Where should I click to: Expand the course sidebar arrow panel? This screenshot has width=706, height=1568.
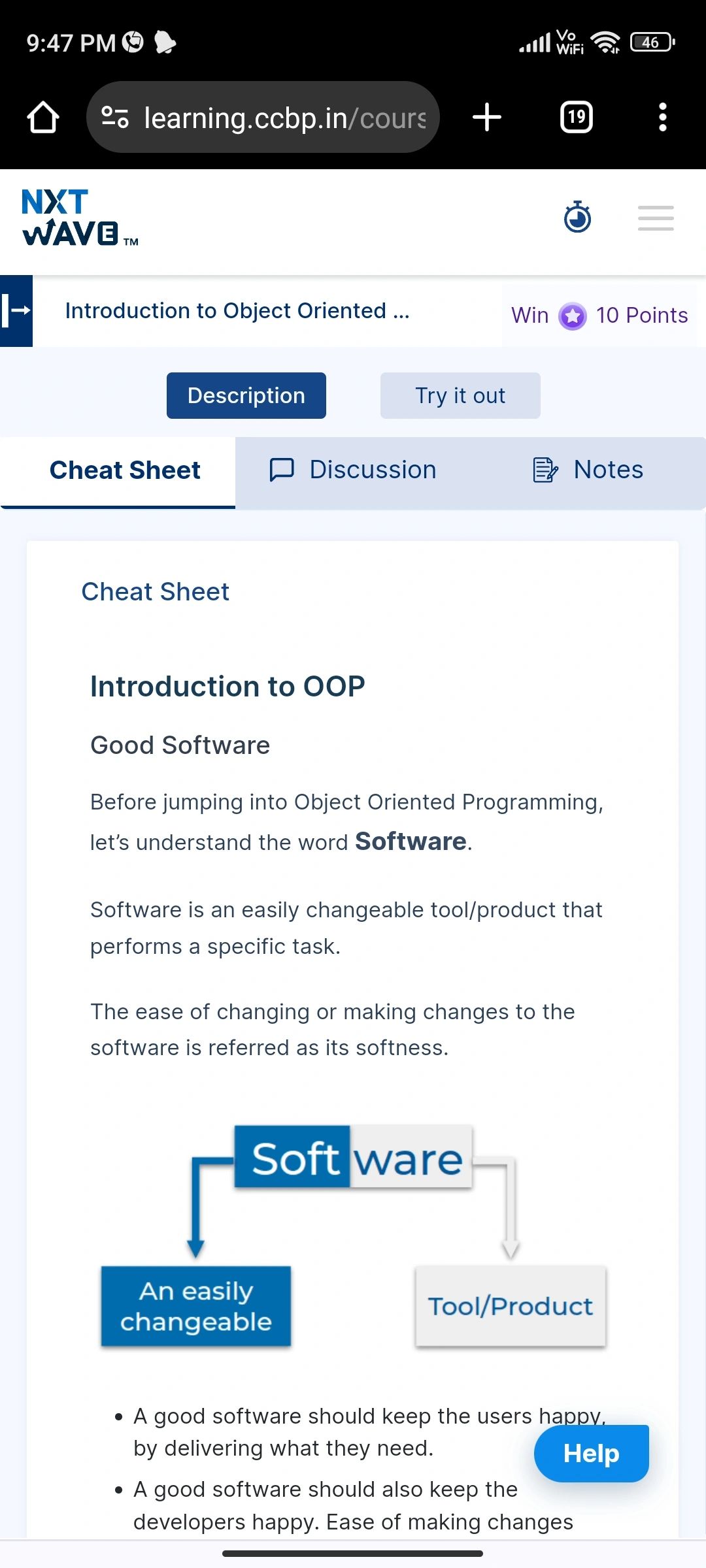16,311
